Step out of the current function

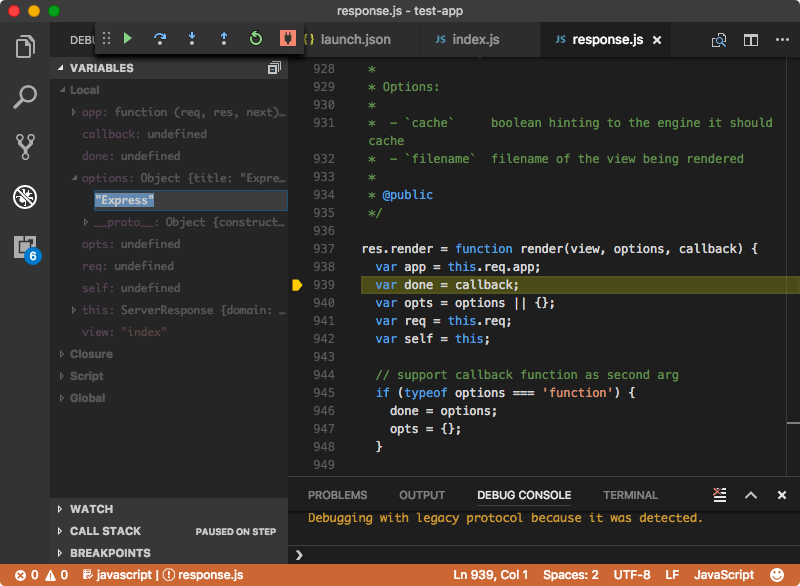coord(223,39)
